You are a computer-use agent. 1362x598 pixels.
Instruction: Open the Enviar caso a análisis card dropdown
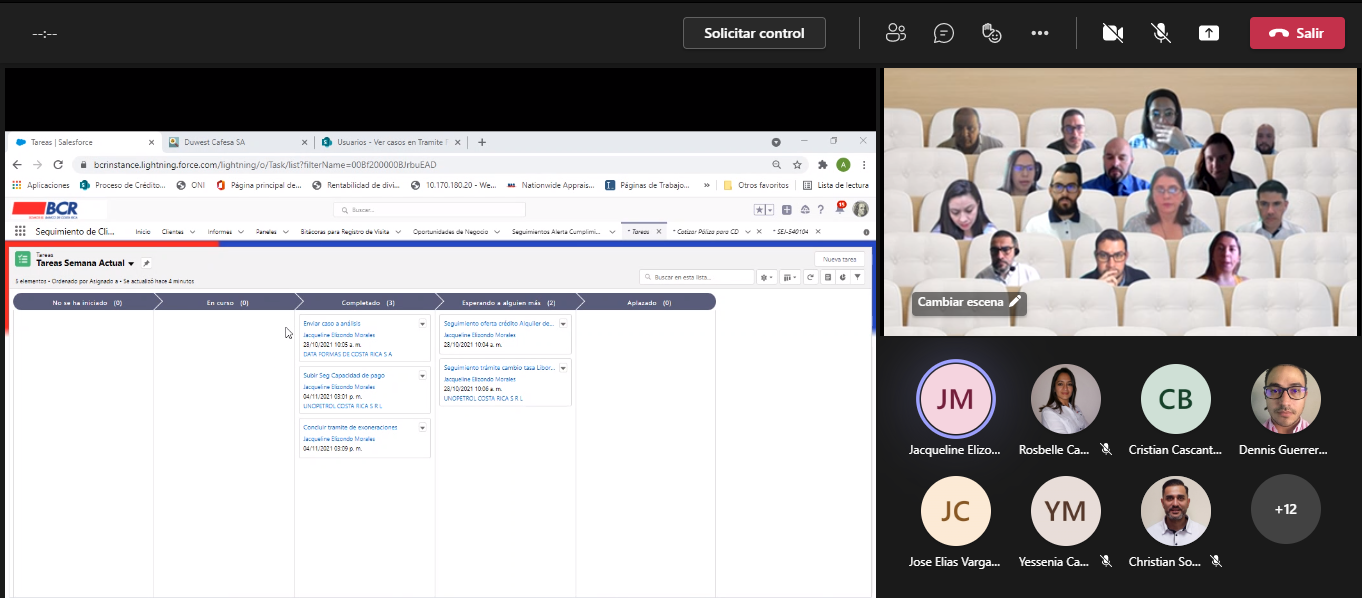pyautogui.click(x=422, y=324)
